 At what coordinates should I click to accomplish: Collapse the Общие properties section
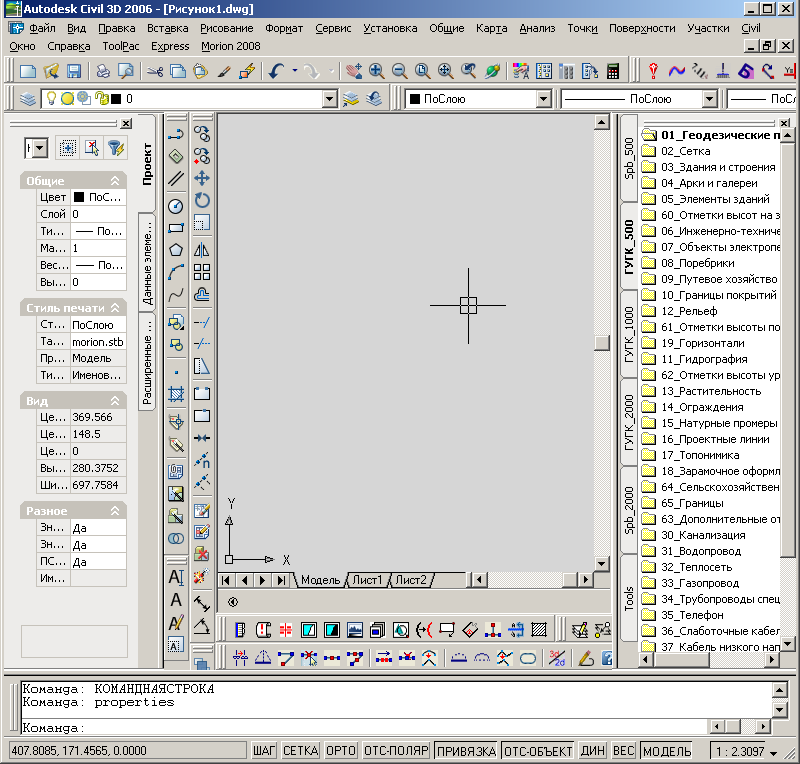pyautogui.click(x=115, y=181)
